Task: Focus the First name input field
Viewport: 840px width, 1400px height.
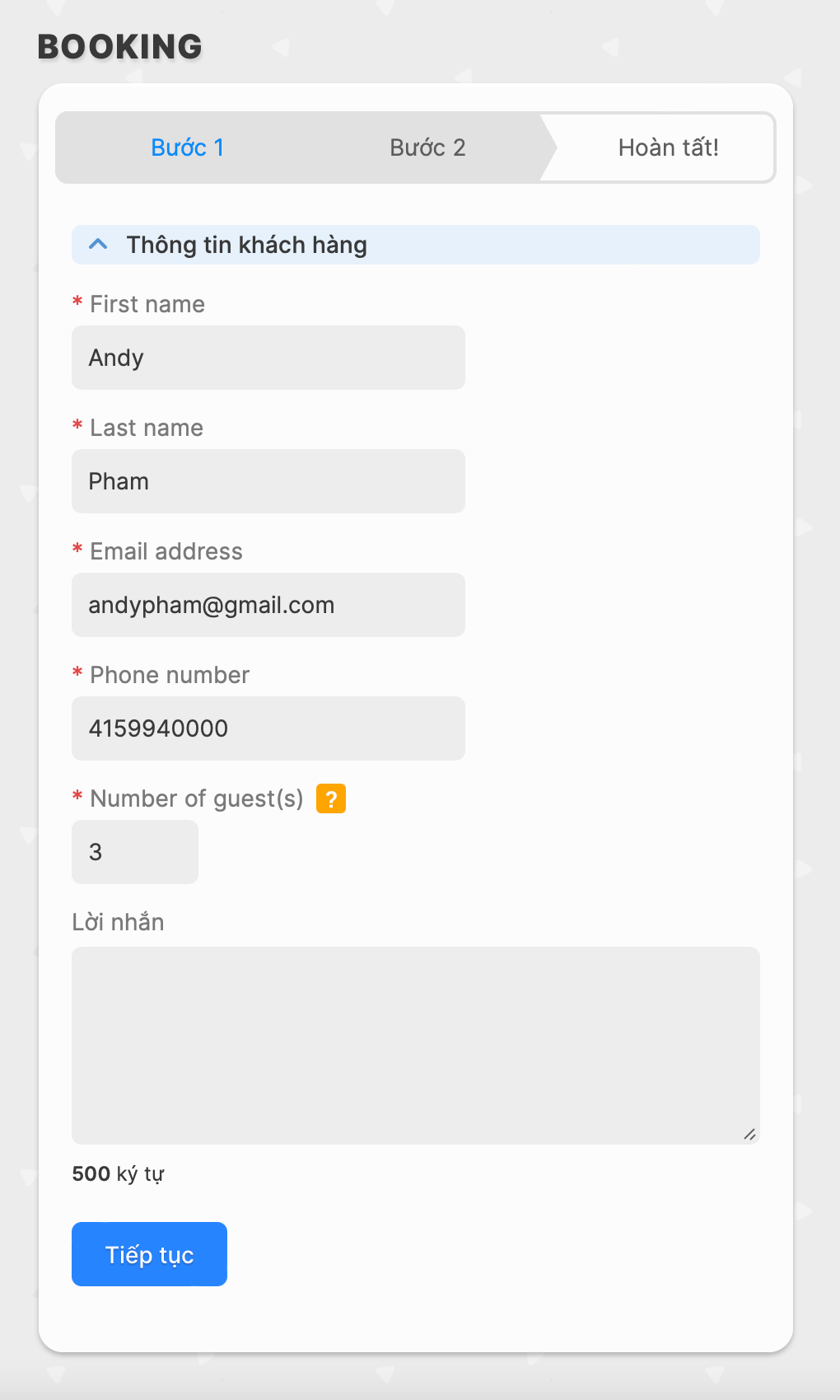Action: [x=268, y=358]
